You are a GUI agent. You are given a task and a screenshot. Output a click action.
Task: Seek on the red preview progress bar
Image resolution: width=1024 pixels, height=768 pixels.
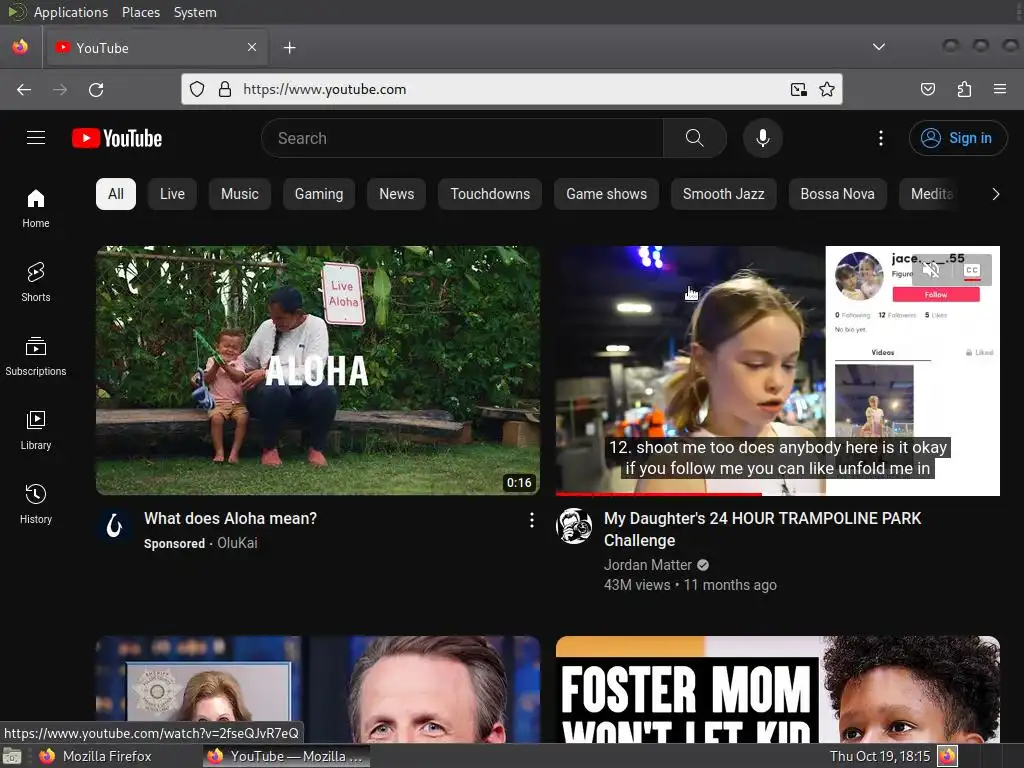click(777, 494)
